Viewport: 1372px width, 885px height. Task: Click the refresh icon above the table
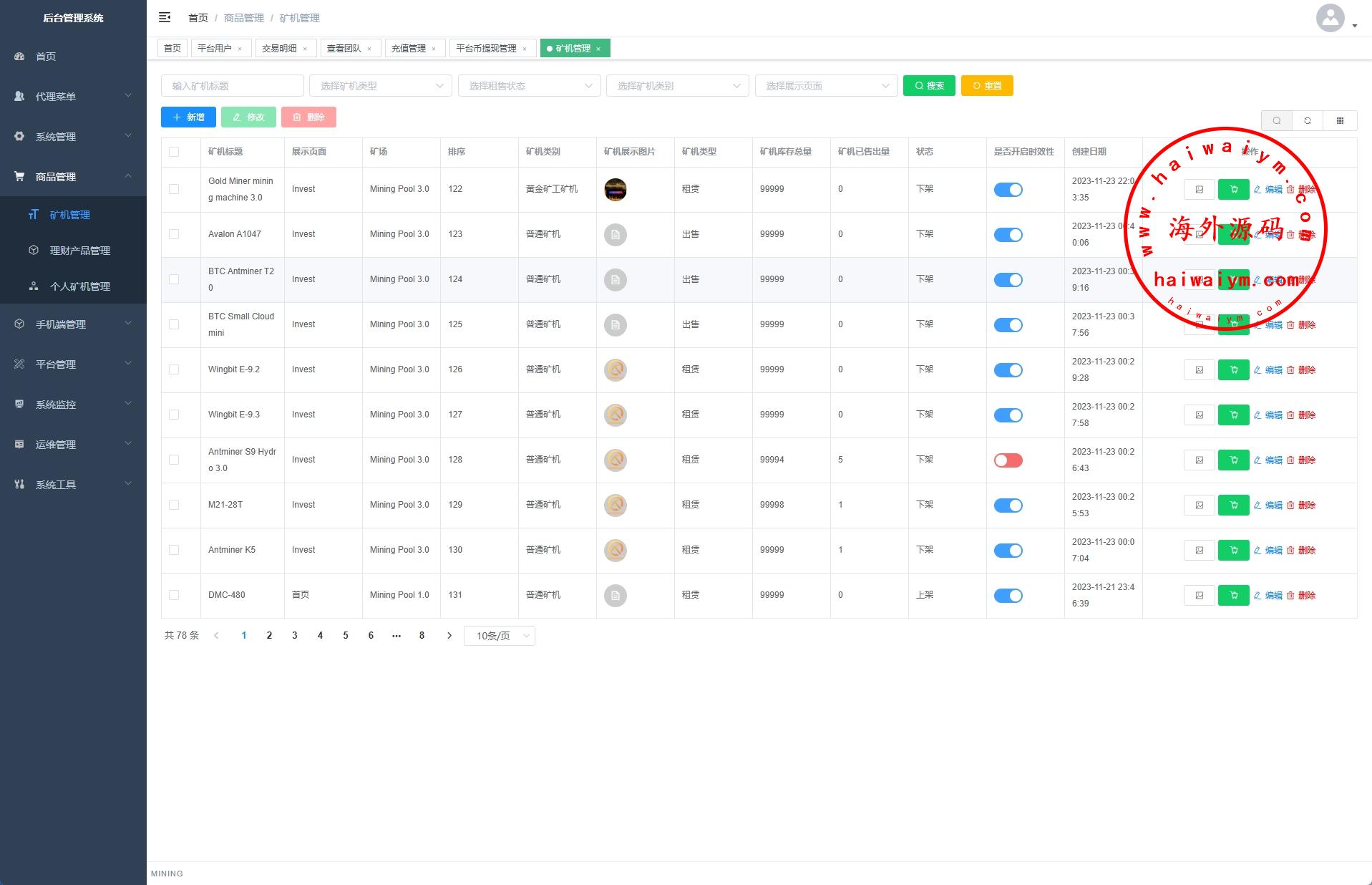point(1308,121)
